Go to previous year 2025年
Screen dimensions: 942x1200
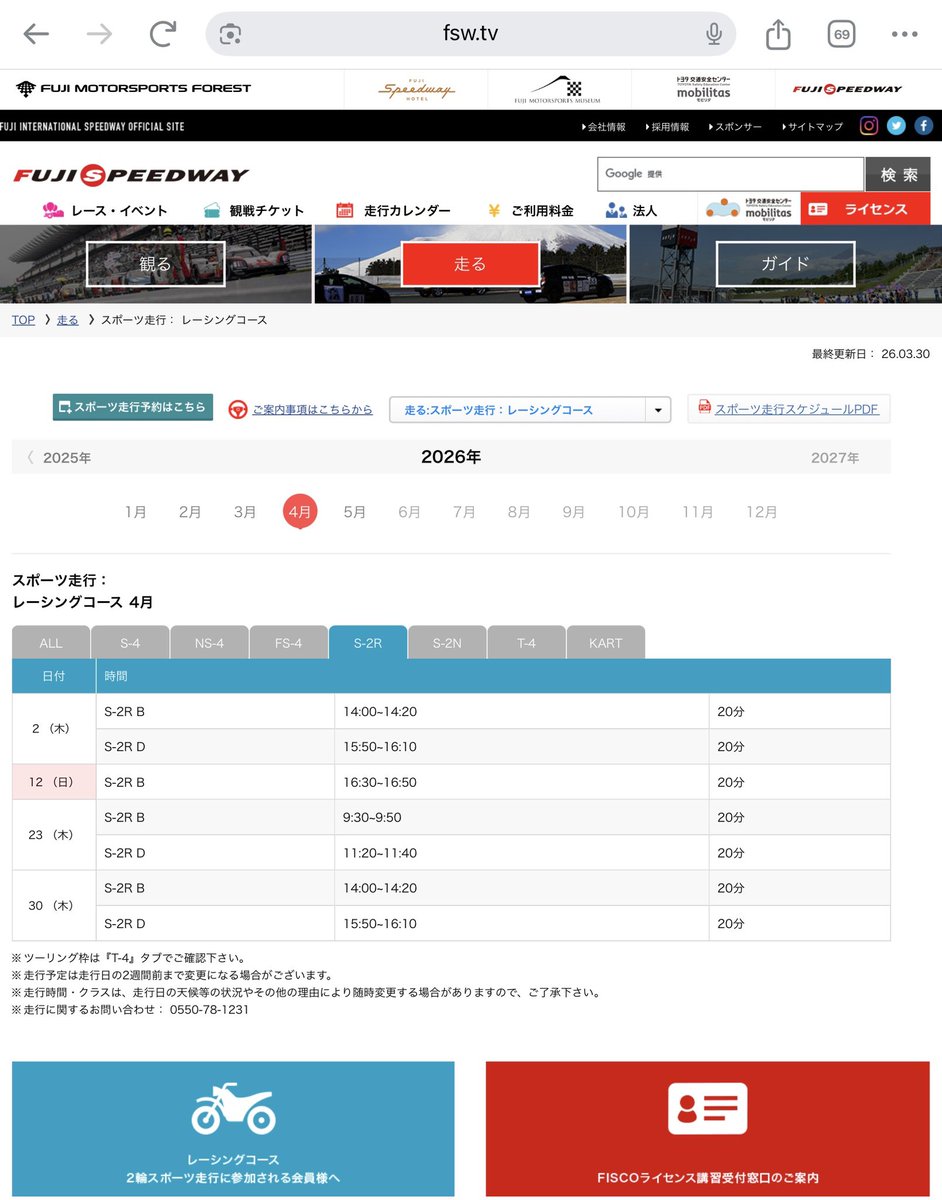(59, 457)
